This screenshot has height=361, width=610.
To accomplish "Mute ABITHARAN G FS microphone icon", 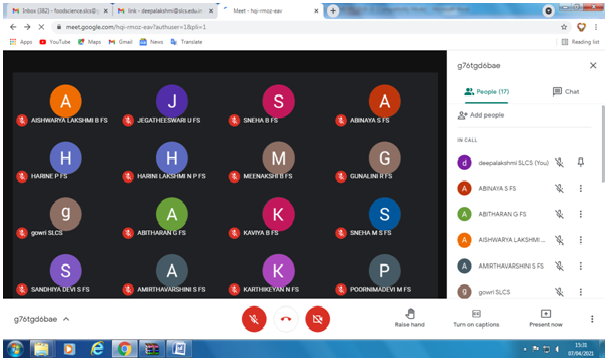I will (559, 214).
